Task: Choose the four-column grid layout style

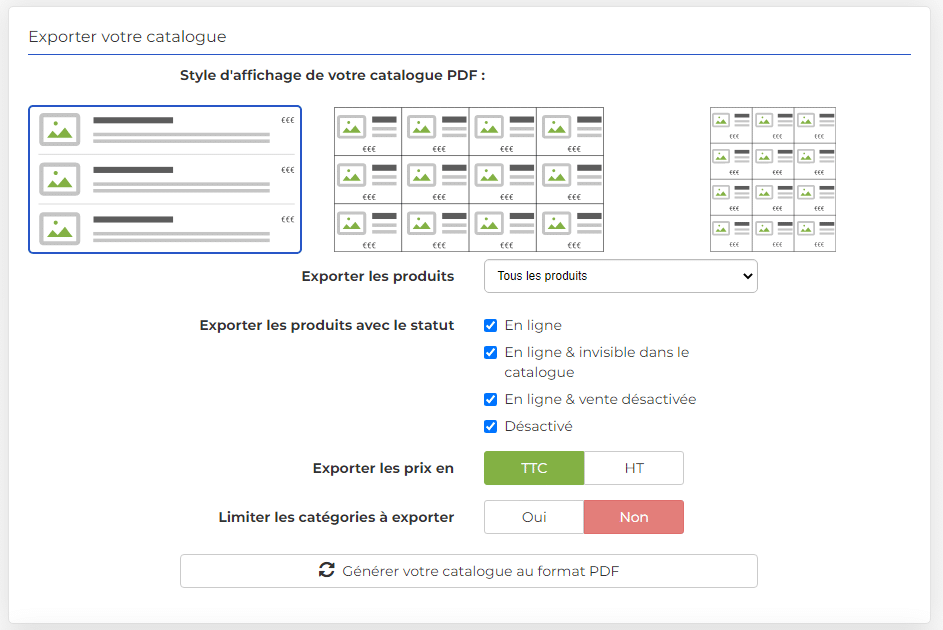Action: (468, 179)
